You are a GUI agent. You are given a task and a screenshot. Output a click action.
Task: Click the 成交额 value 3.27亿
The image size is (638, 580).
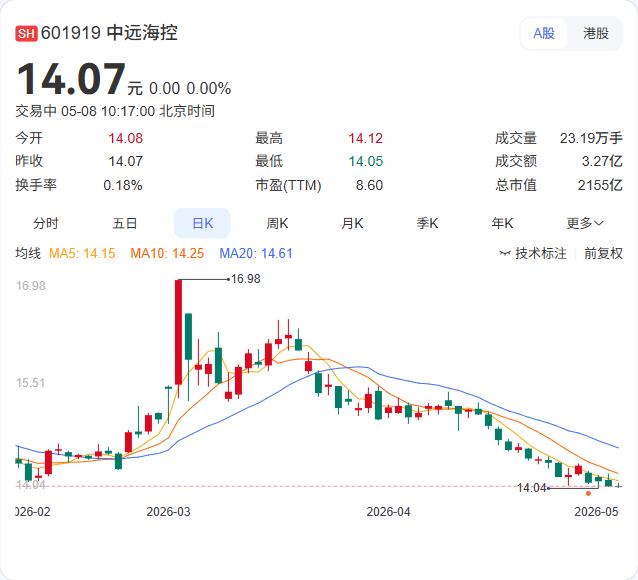tap(602, 161)
